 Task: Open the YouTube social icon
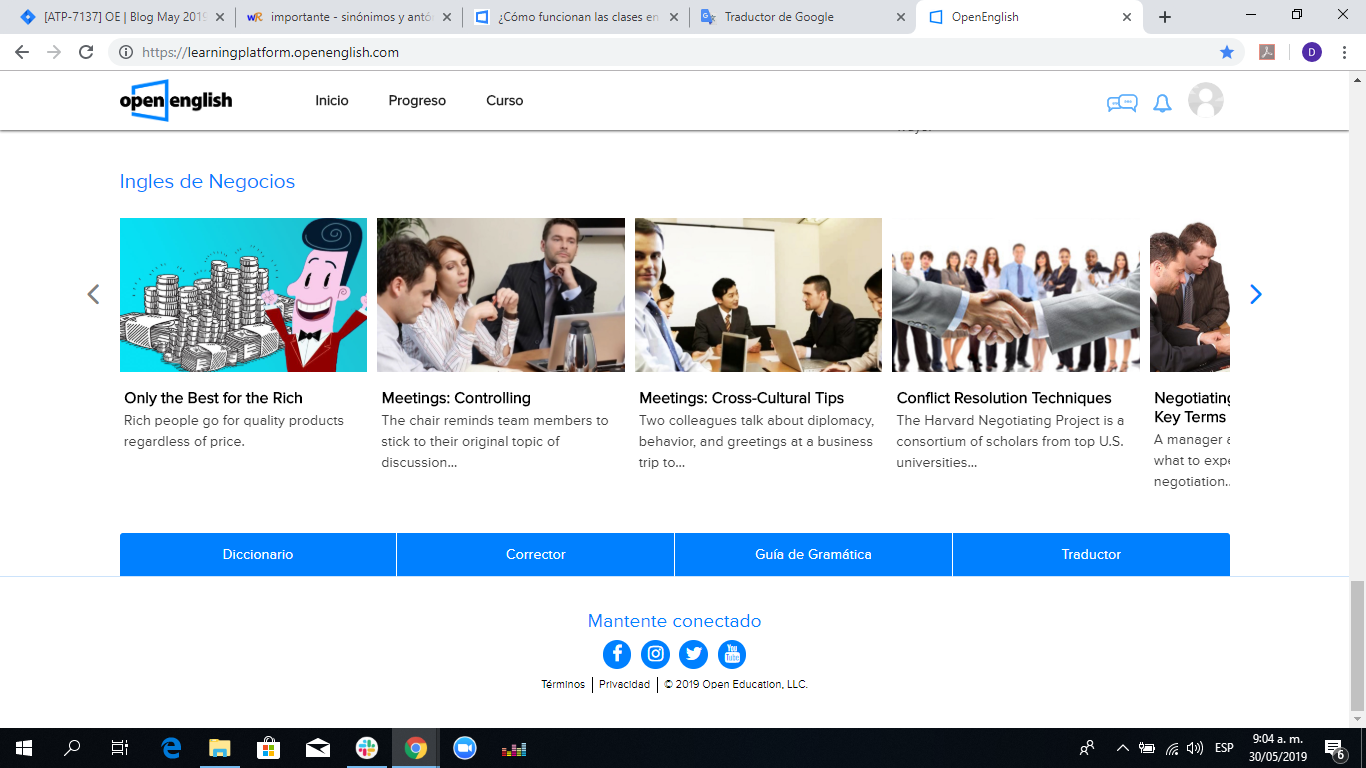click(x=732, y=655)
